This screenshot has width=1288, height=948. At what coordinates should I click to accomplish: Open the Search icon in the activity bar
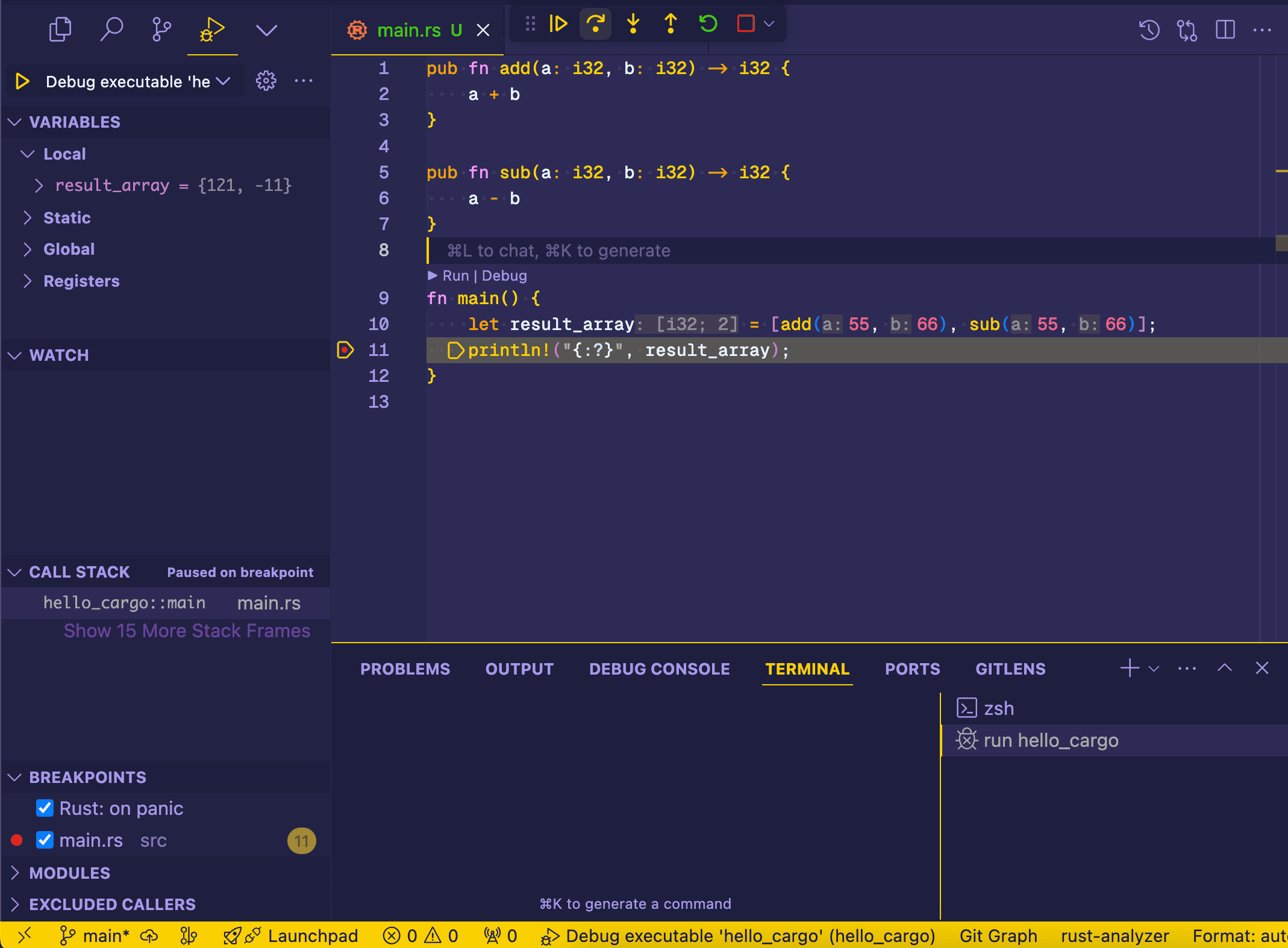pyautogui.click(x=112, y=28)
